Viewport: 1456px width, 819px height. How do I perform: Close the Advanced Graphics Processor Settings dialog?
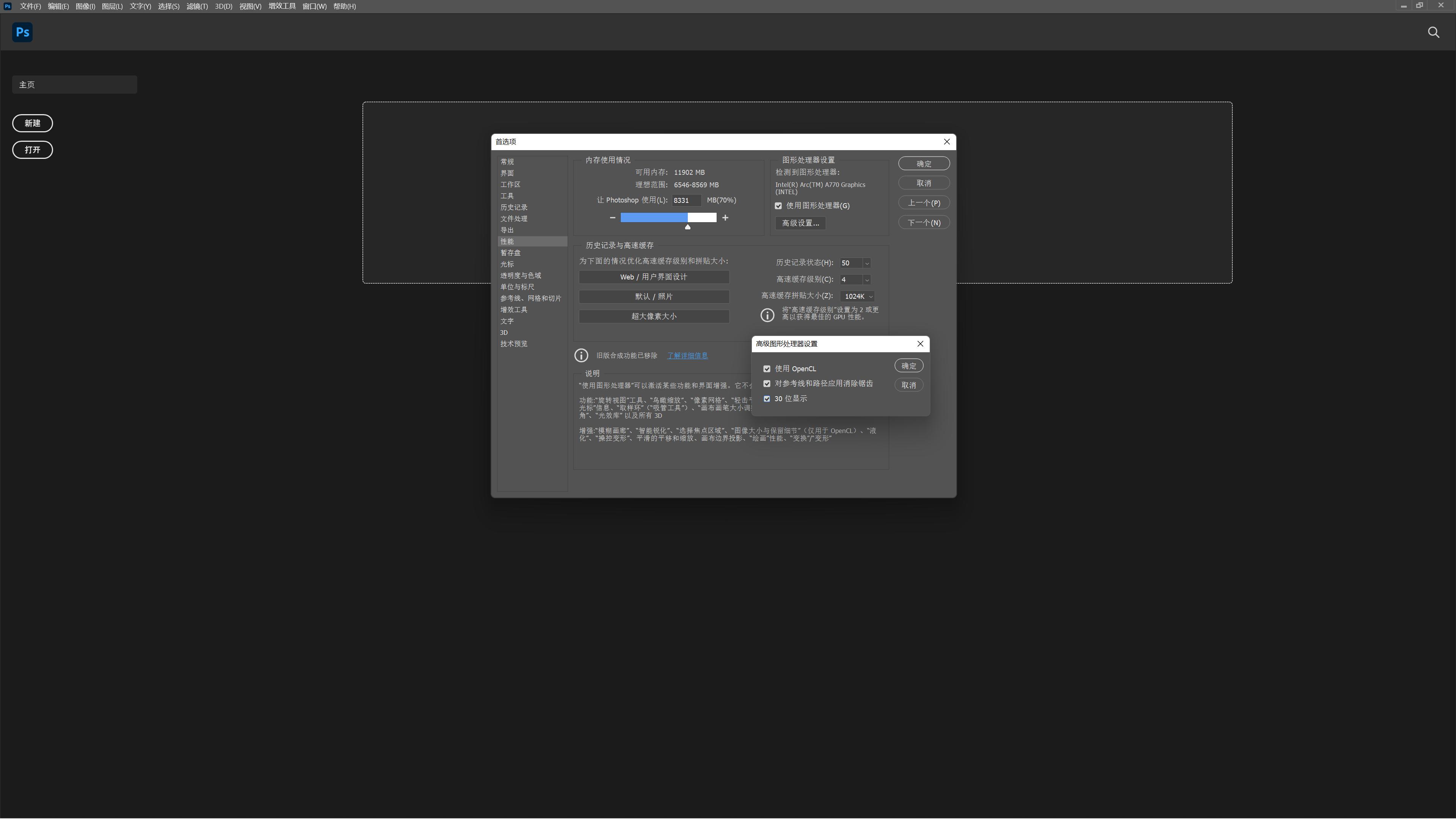coord(920,344)
